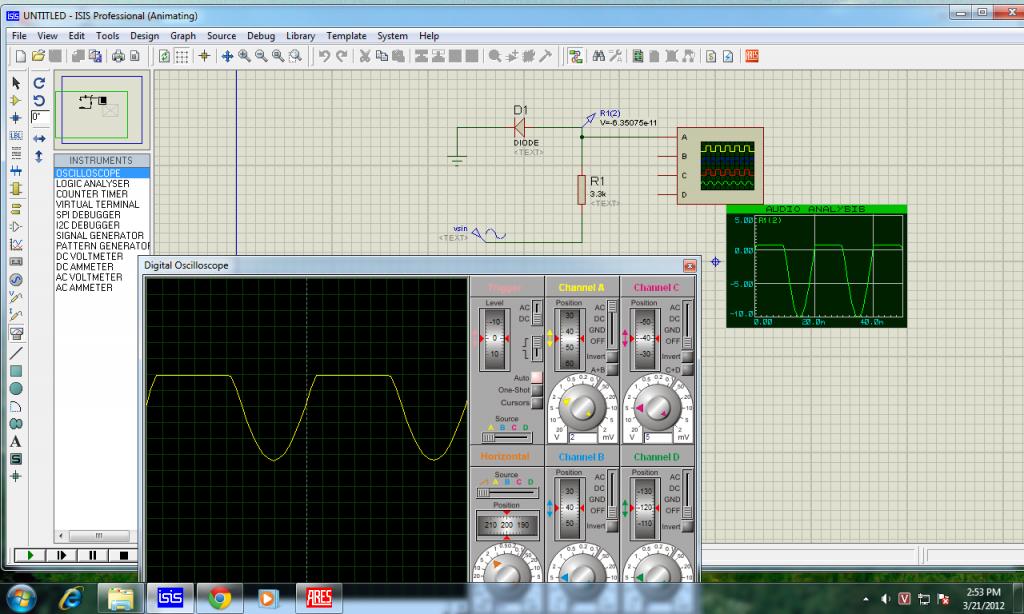Click the Toggle Grid toolbar icon
The height and width of the screenshot is (614, 1024).
[x=182, y=56]
